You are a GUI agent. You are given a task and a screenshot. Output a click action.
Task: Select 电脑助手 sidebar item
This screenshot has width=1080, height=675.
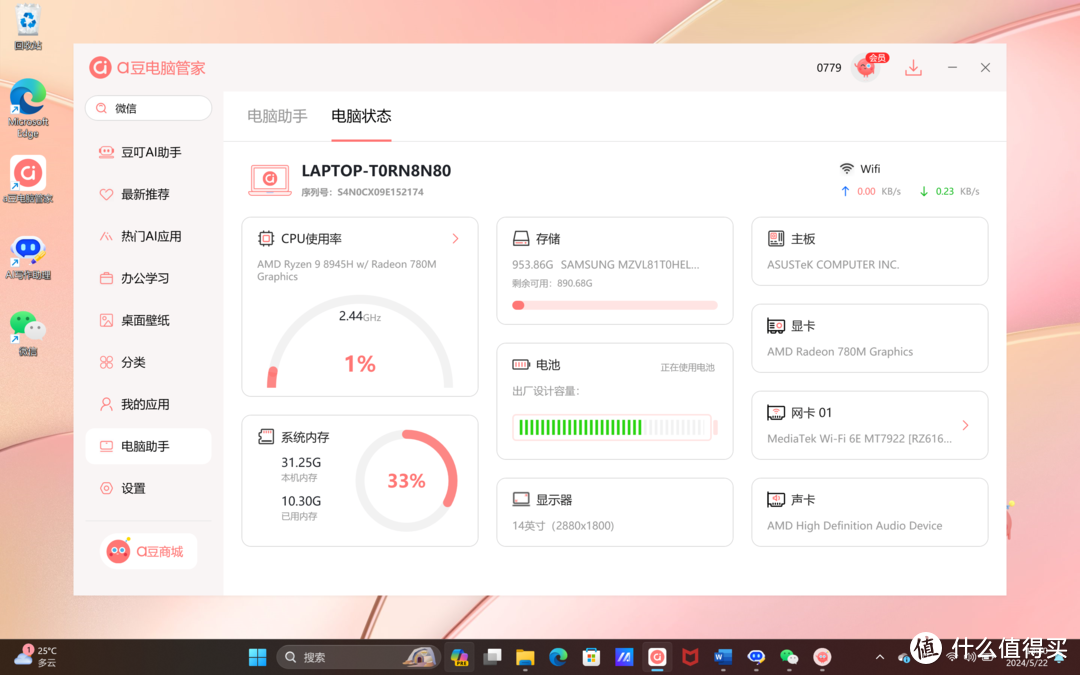tap(148, 446)
